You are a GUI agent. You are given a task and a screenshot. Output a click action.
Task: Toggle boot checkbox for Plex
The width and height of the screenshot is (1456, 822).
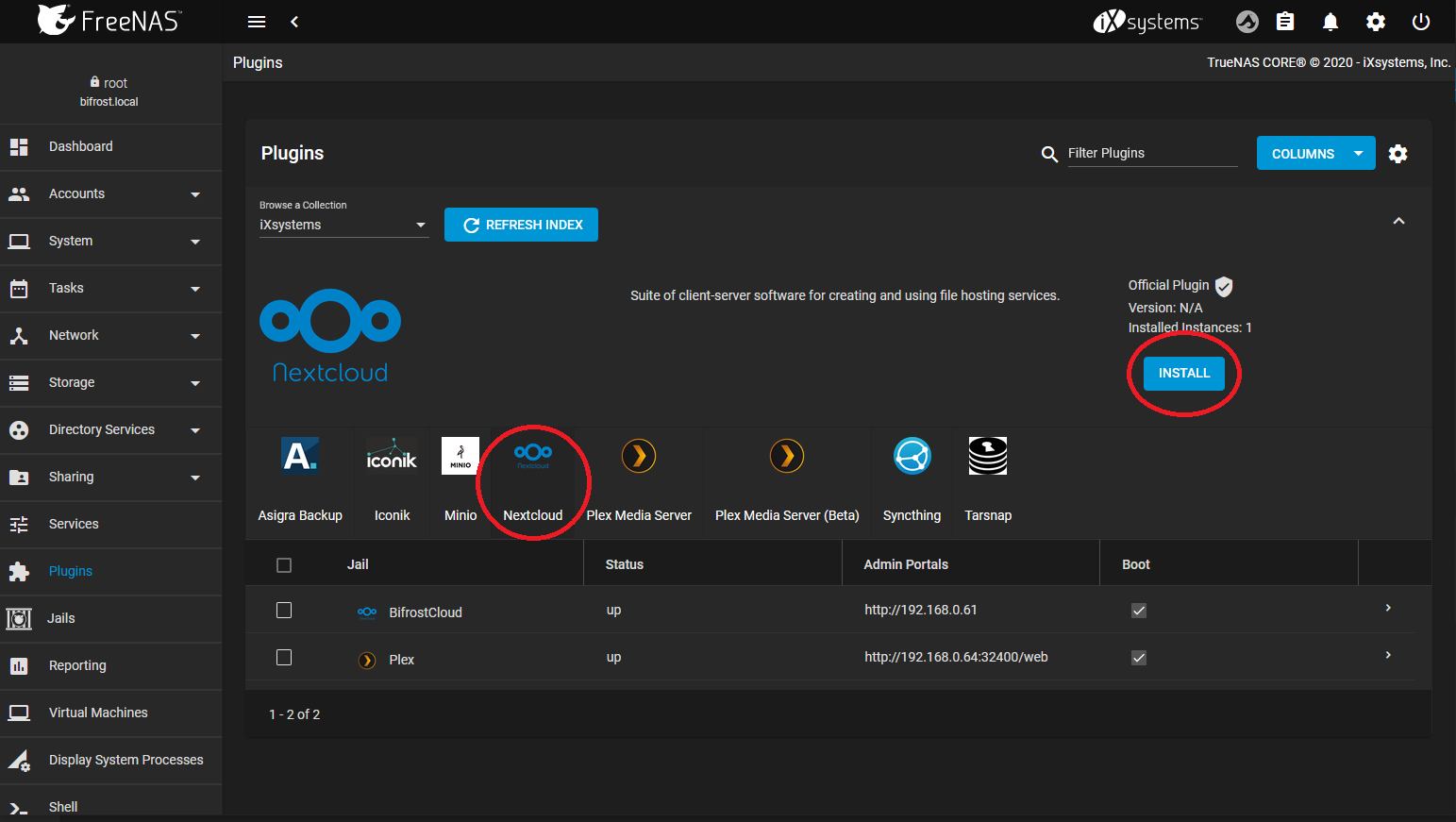[1139, 658]
